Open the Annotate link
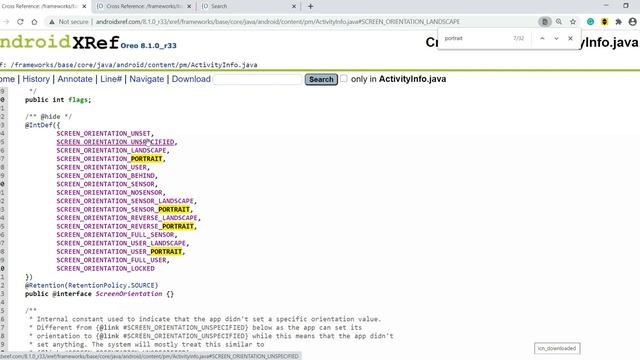The height and width of the screenshot is (360, 640). click(x=75, y=79)
